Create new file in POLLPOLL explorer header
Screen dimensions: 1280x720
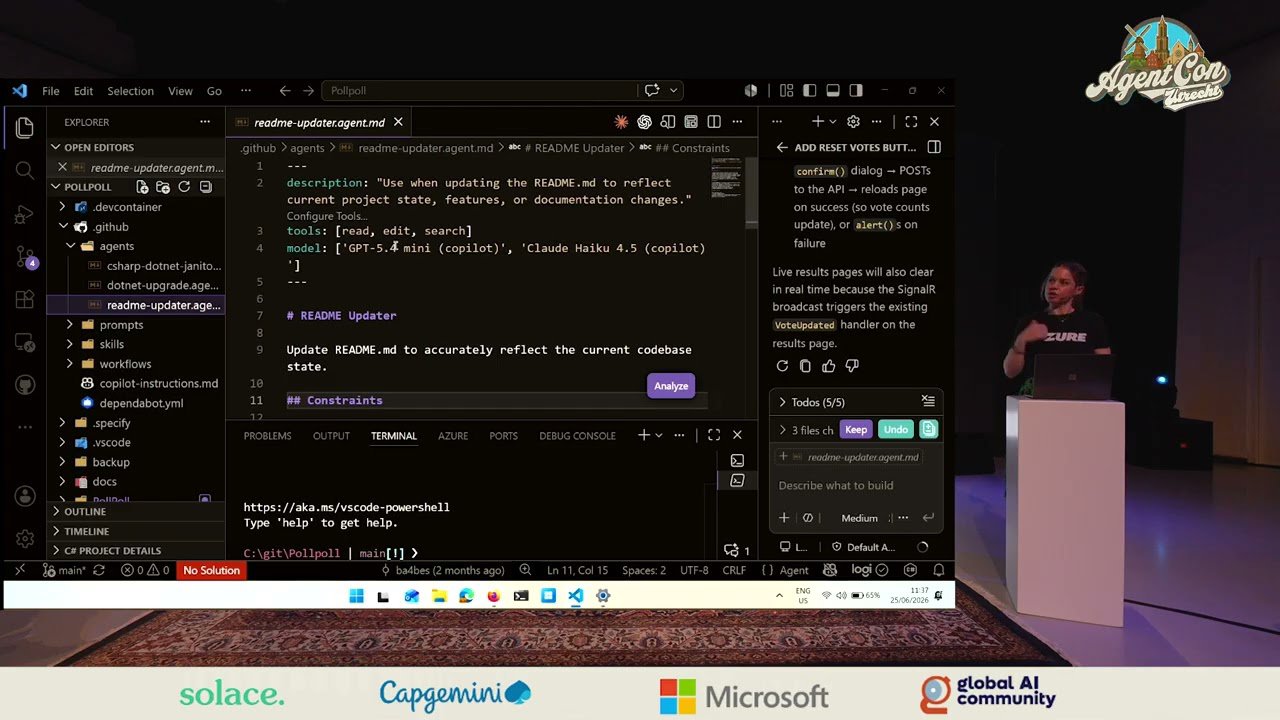142,187
